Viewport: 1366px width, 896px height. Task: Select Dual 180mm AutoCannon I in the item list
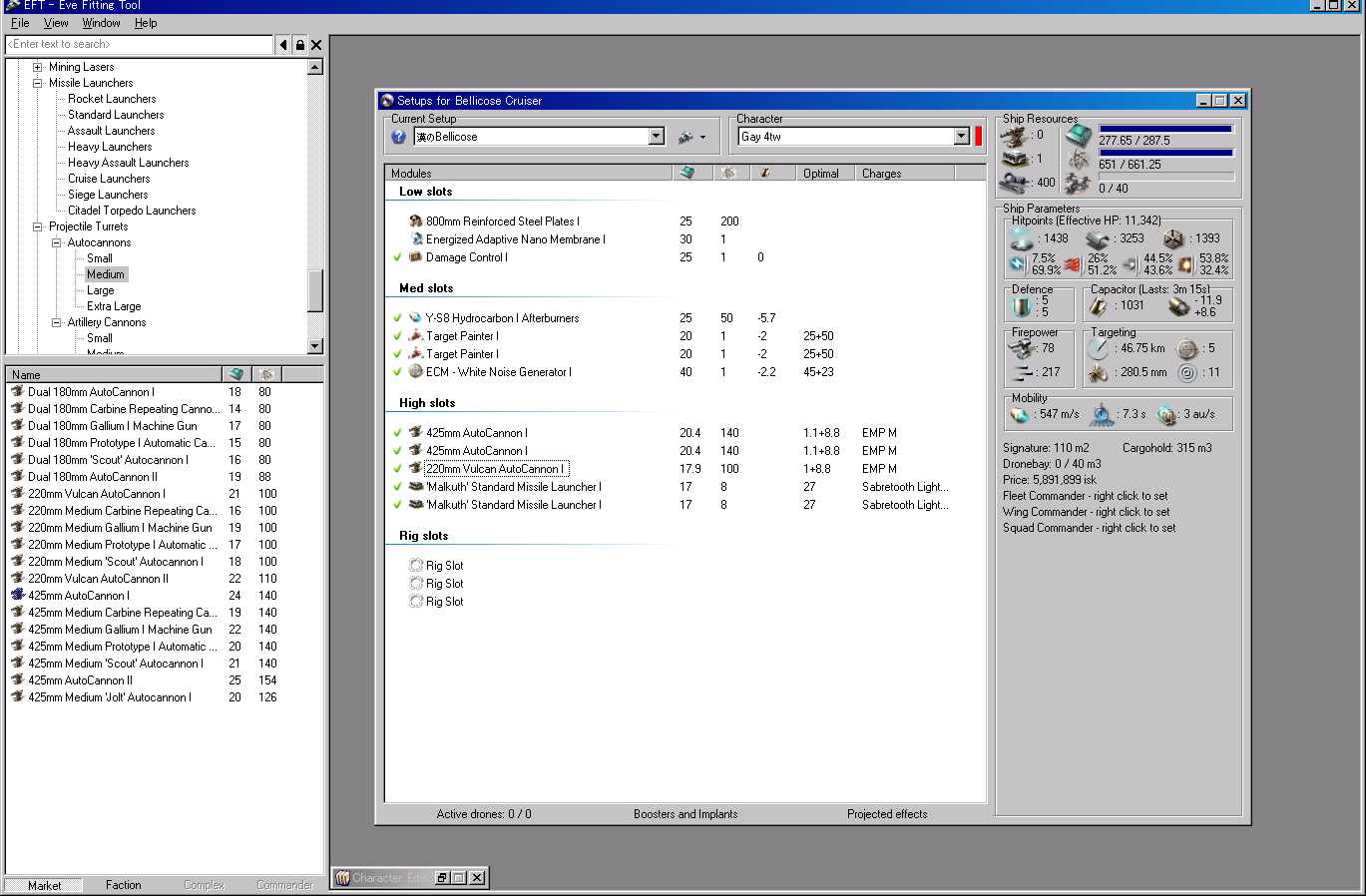[91, 392]
